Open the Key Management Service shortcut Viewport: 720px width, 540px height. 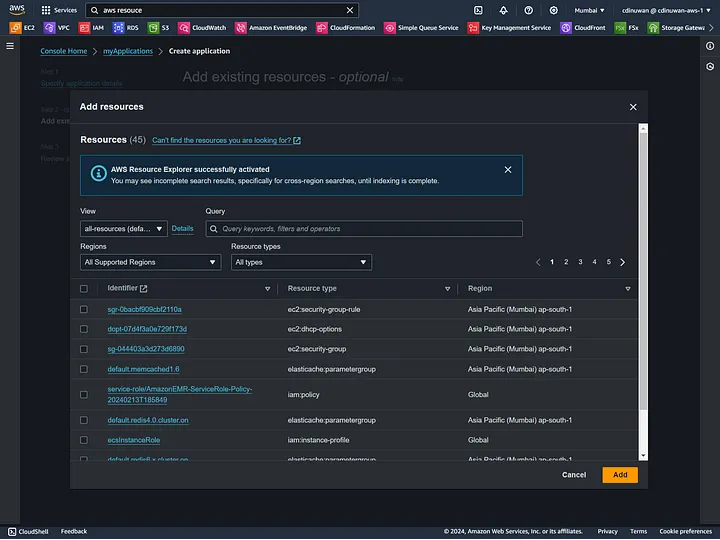click(509, 28)
